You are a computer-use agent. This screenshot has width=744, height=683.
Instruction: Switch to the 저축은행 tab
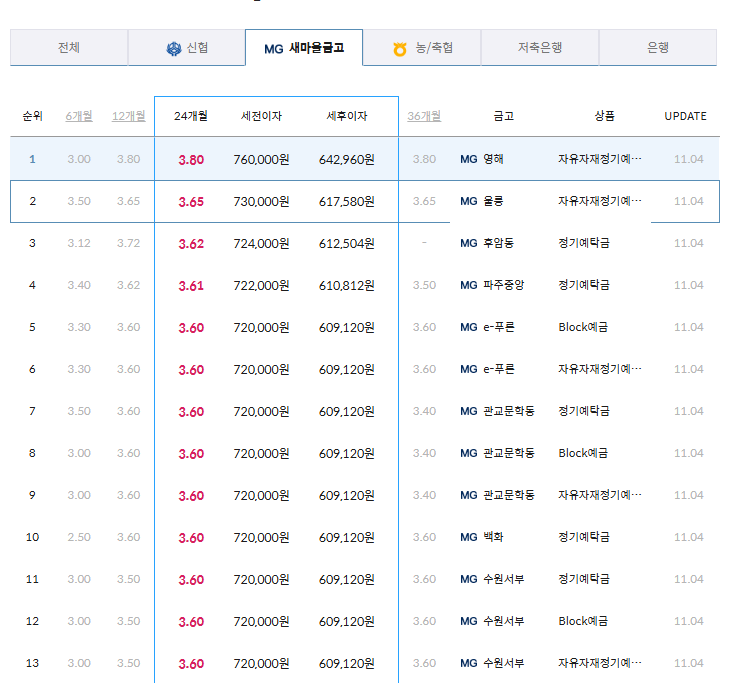pyautogui.click(x=540, y=47)
